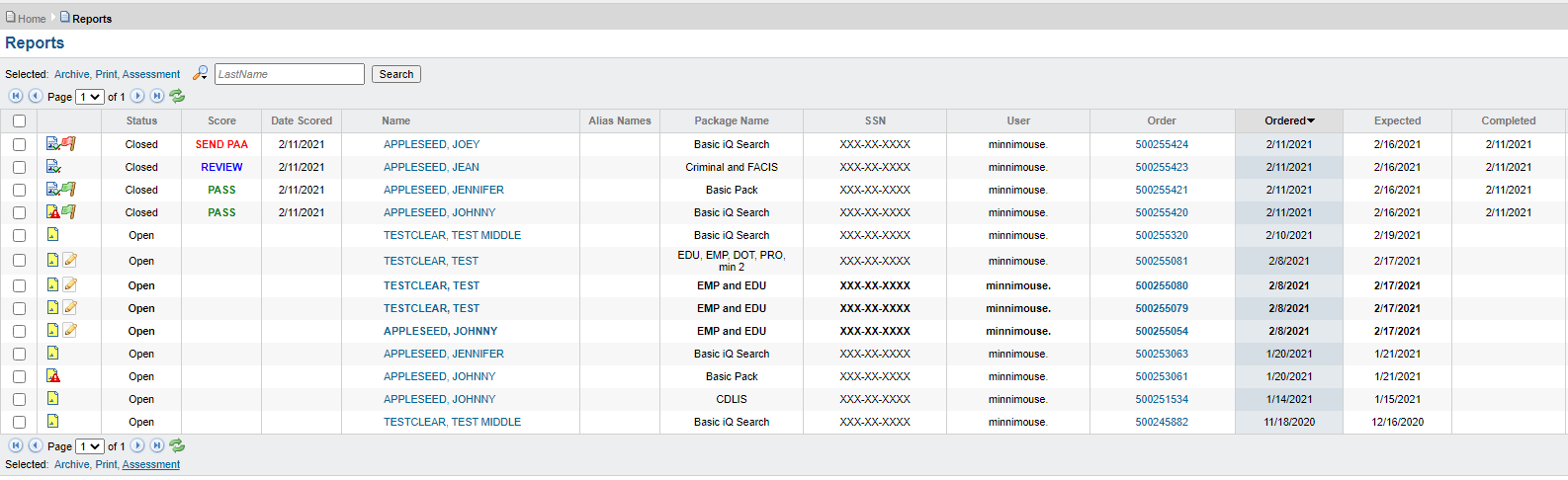Click into the LastName search field
The height and width of the screenshot is (480, 1568).
[x=290, y=74]
